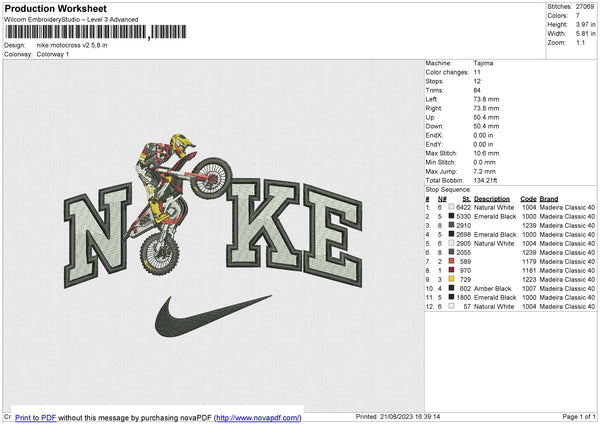Viewport: 600px width, 424px height.
Task: Select code 1223 in the 729 stitches row
Action: pyautogui.click(x=529, y=280)
